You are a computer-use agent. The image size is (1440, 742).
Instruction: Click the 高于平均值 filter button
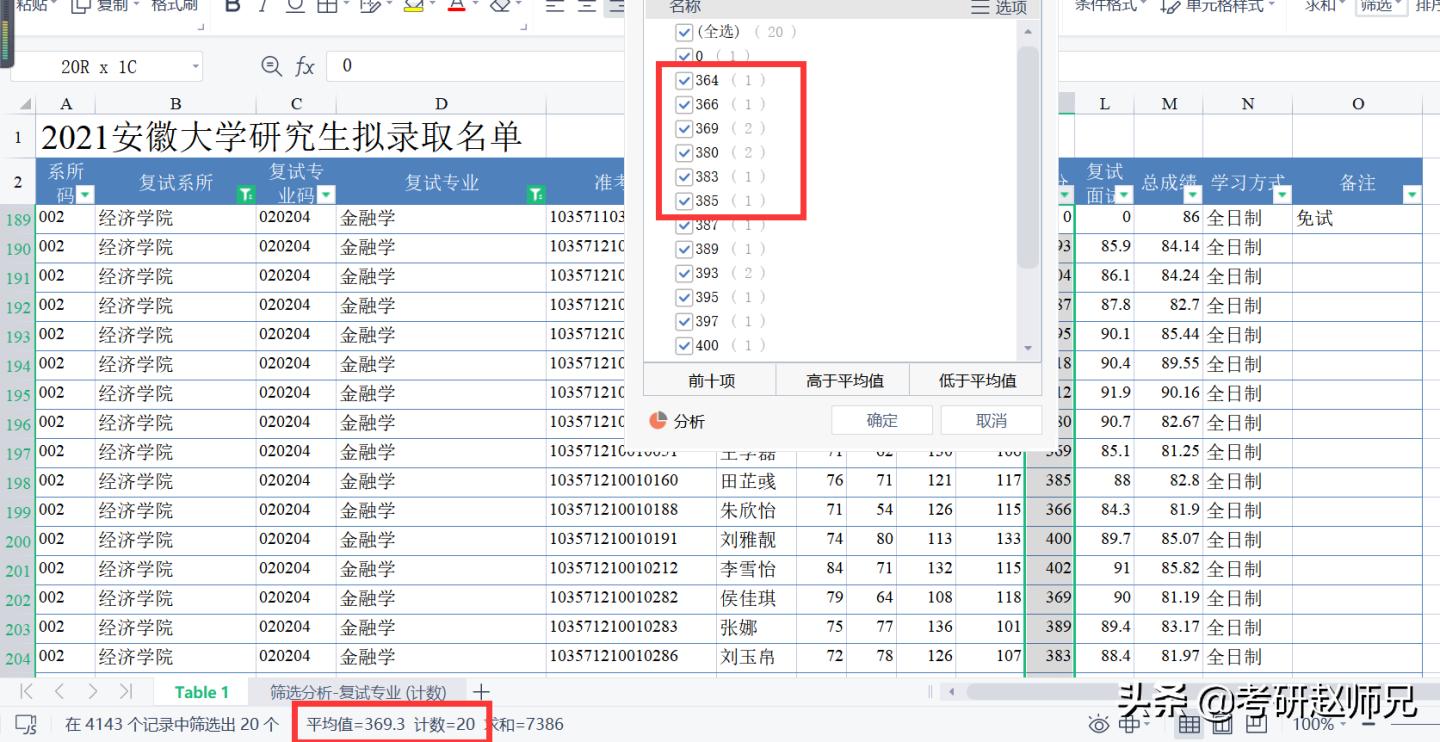842,380
